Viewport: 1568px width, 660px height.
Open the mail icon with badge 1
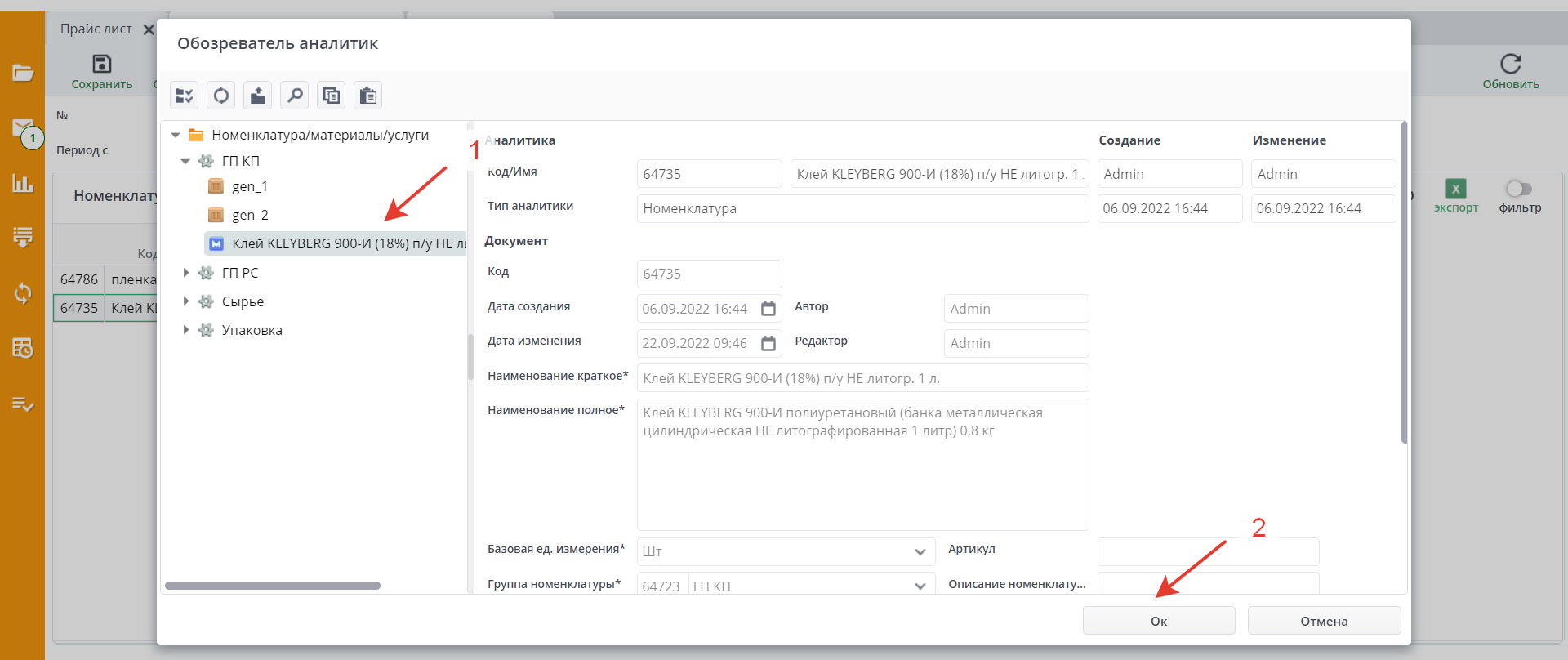24,128
